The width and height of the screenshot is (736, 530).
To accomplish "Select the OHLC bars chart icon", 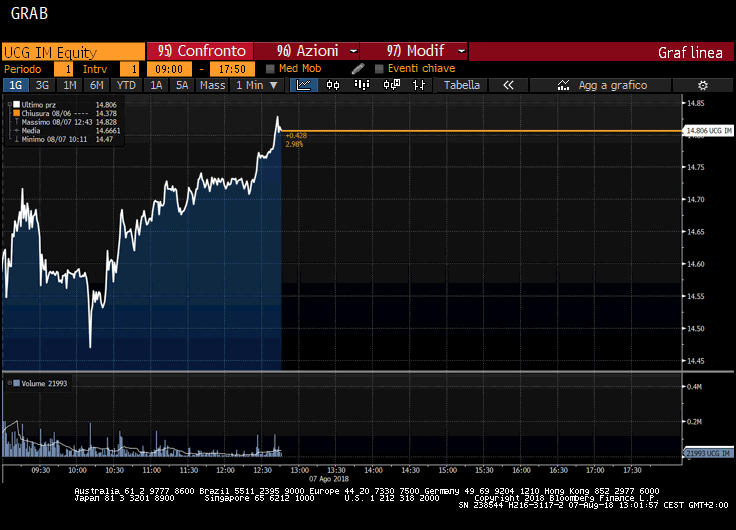I will (x=419, y=85).
